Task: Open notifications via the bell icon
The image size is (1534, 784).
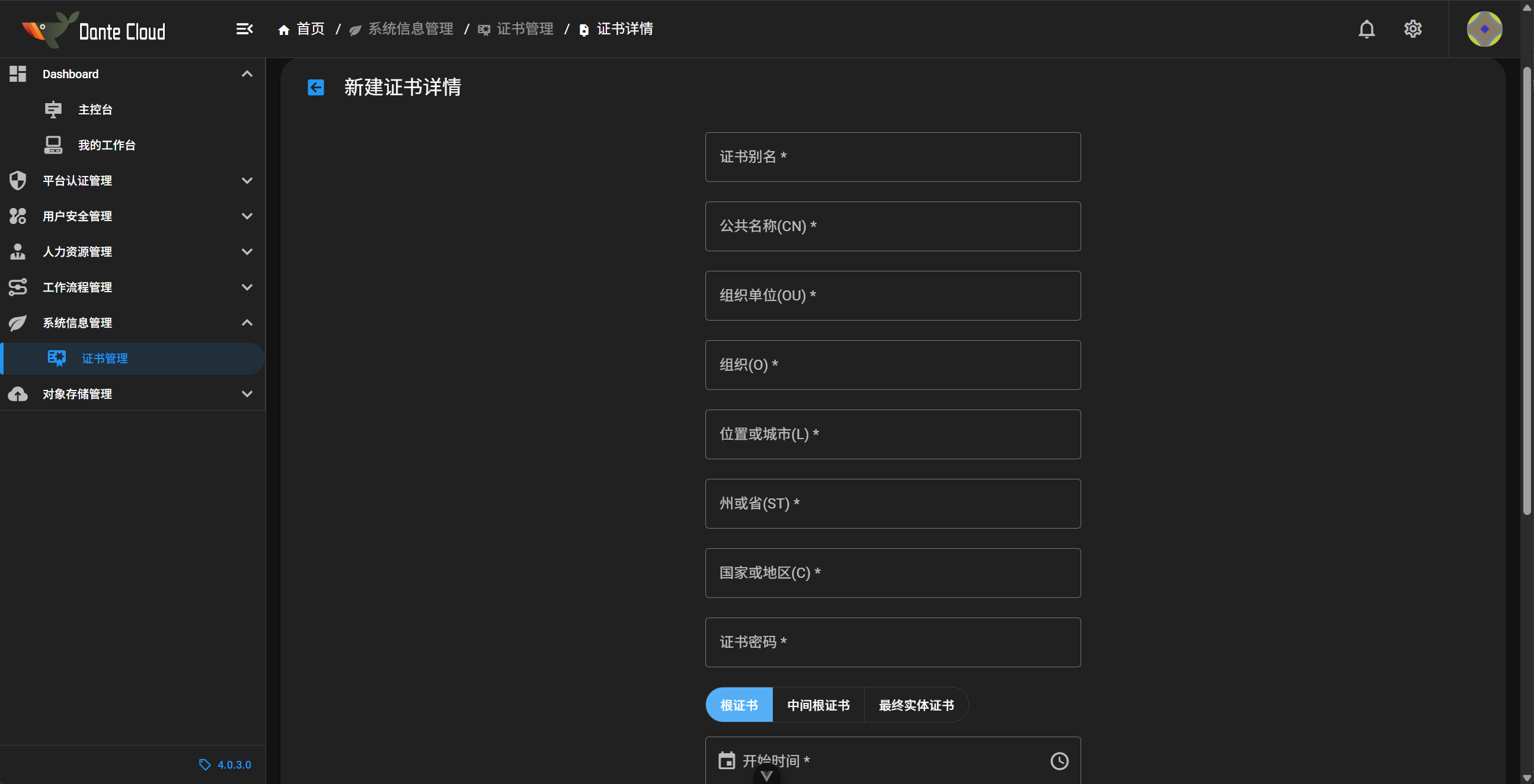Action: click(1367, 28)
